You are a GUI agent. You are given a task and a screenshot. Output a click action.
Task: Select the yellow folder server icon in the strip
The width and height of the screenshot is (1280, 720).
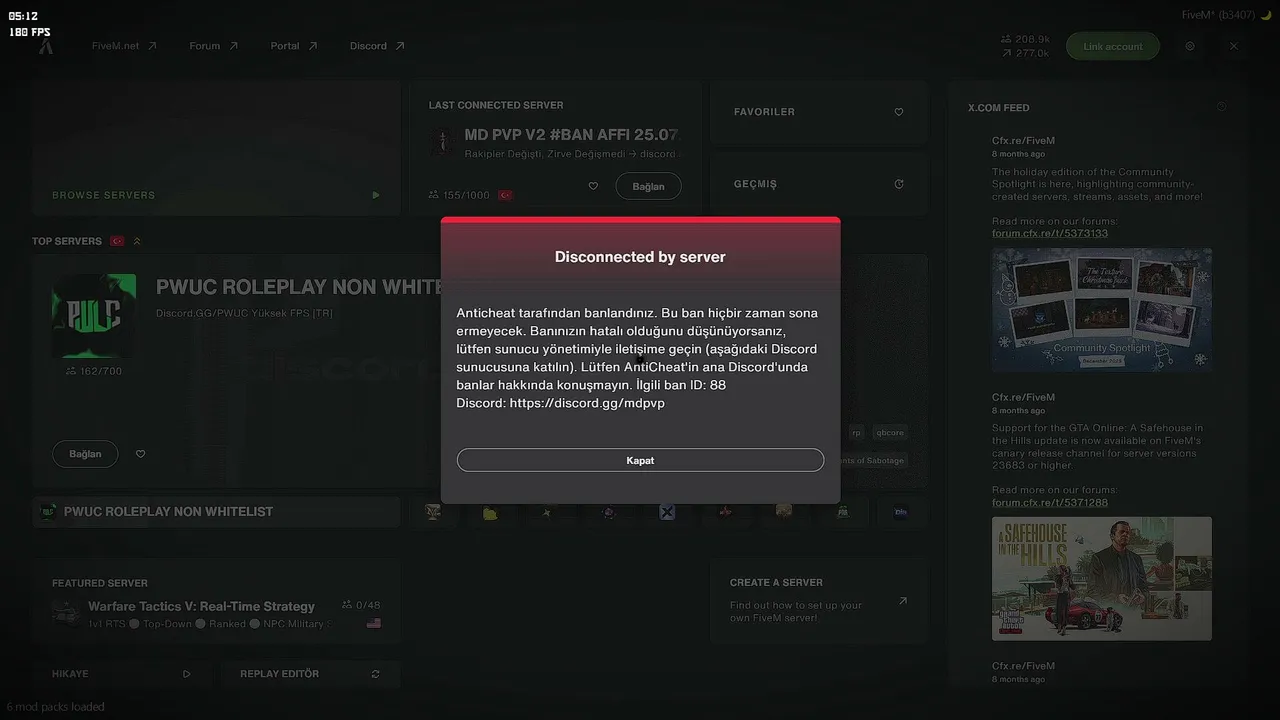490,513
